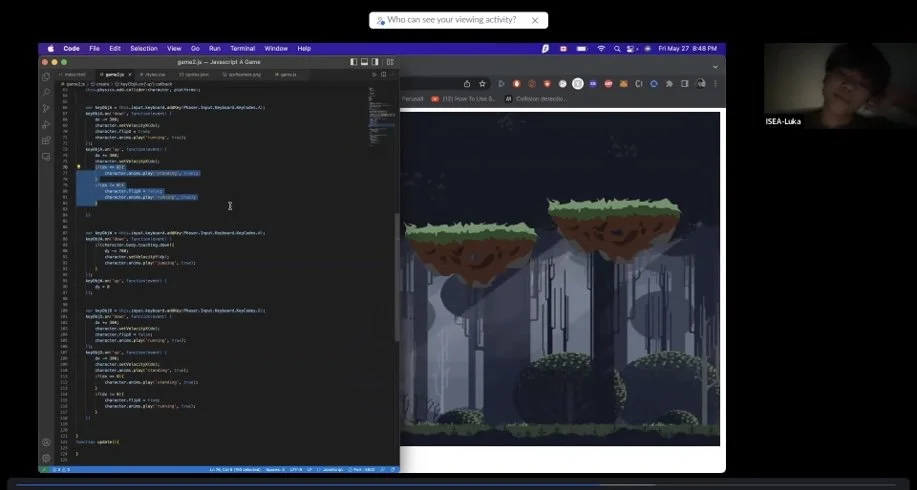The width and height of the screenshot is (917, 490).
Task: Click the Spaces indentation status item
Action: pos(275,470)
